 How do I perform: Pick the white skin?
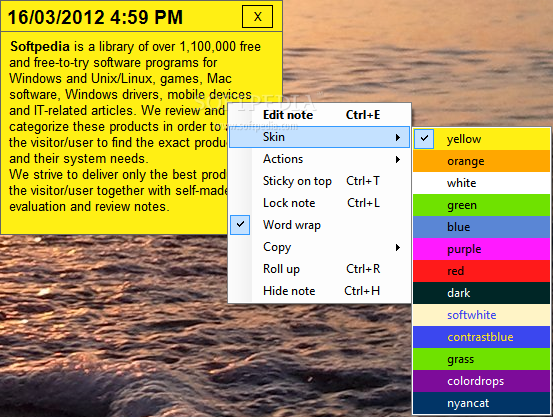481,183
